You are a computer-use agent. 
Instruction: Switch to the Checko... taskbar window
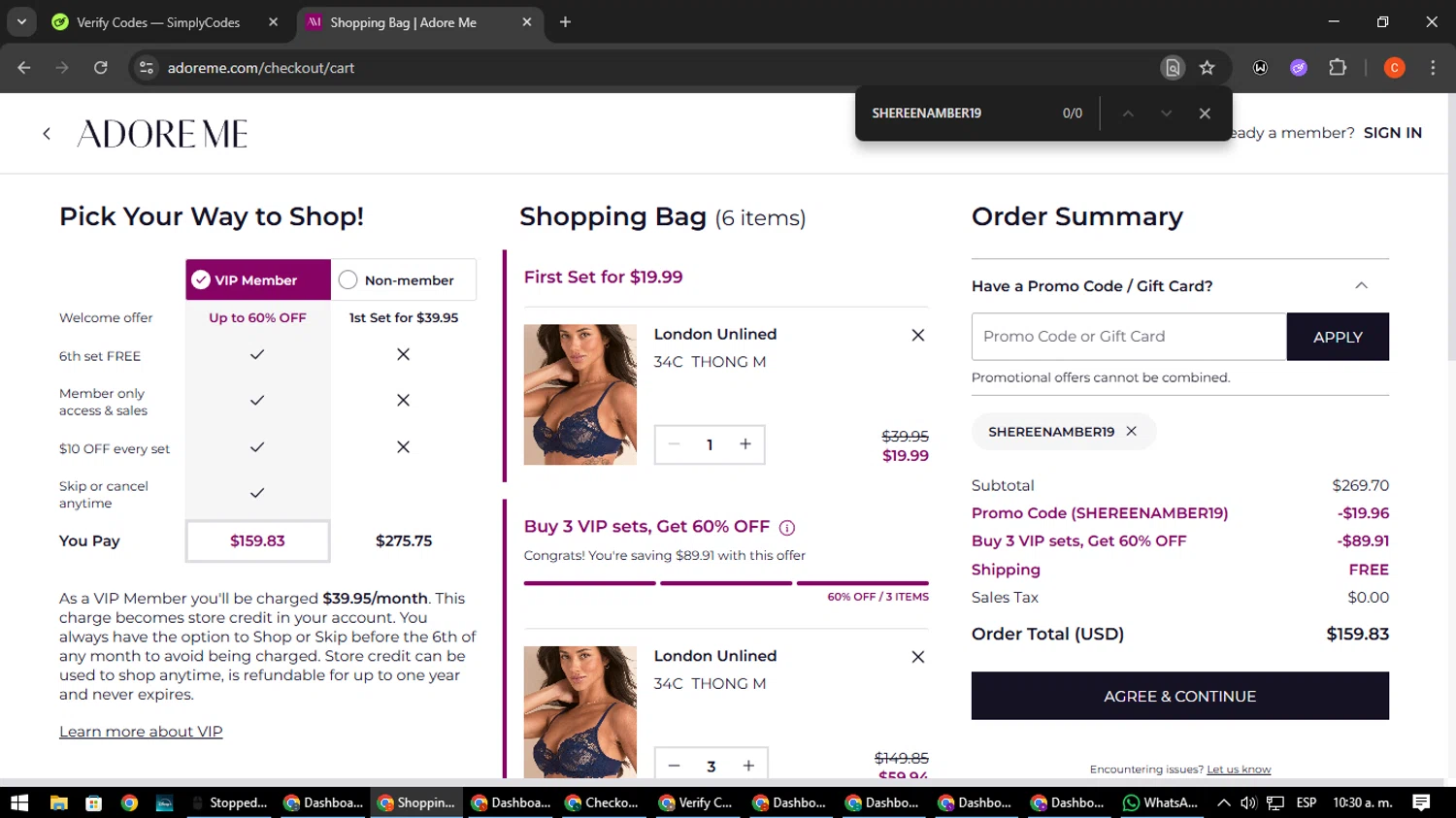click(x=604, y=802)
